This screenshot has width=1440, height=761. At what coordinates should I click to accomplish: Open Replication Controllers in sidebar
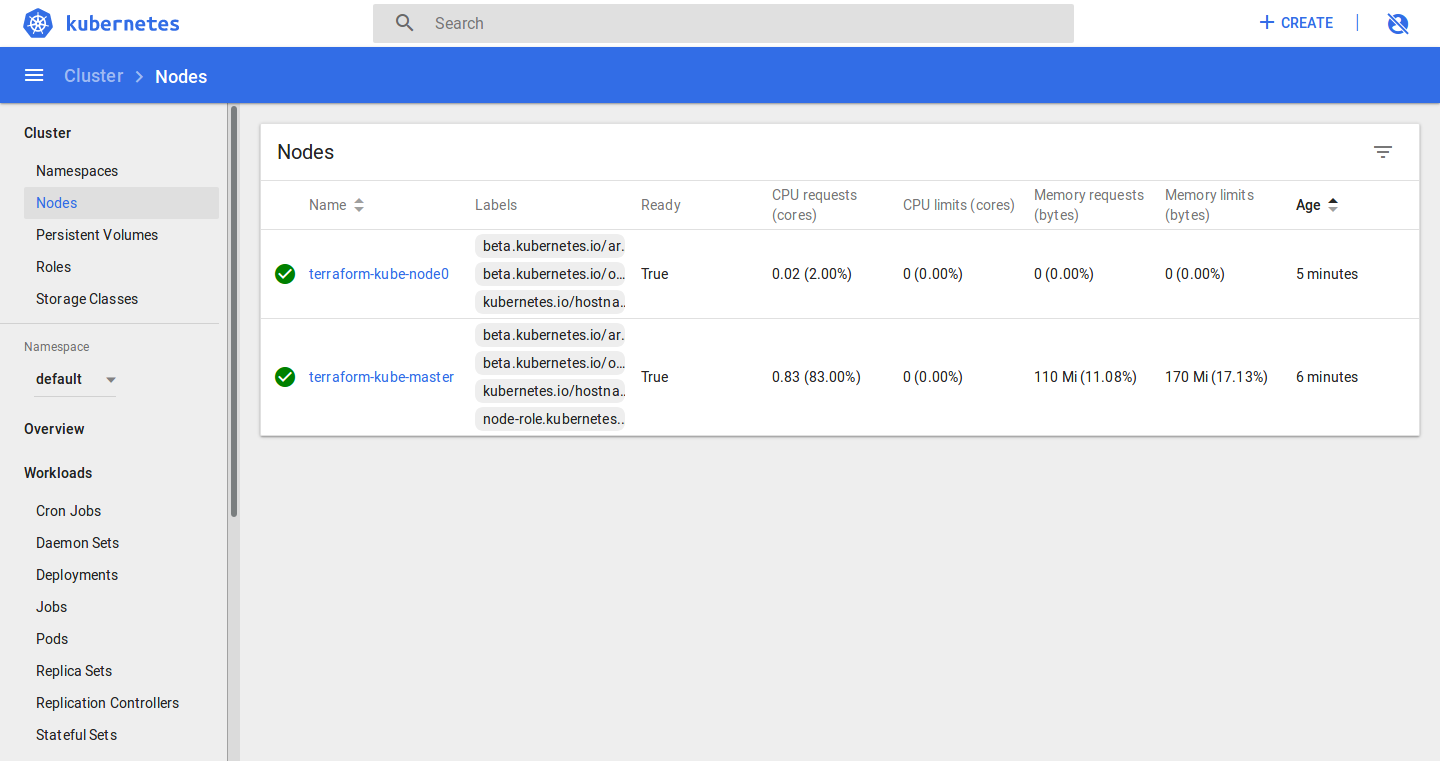click(108, 703)
